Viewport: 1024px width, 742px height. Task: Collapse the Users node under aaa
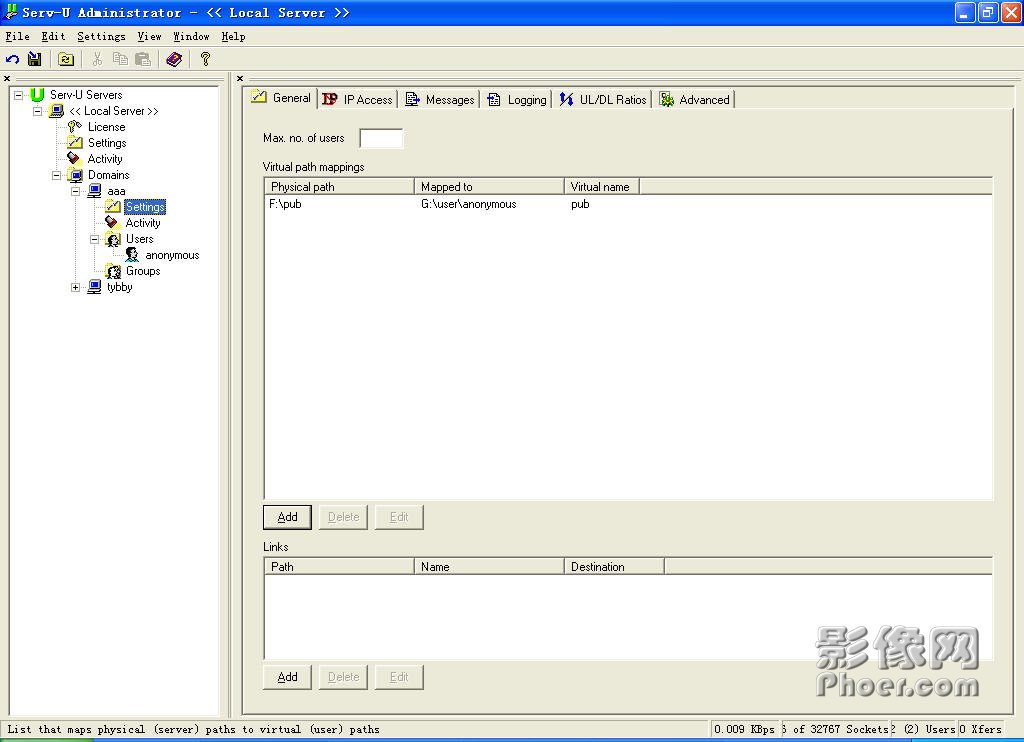(95, 239)
